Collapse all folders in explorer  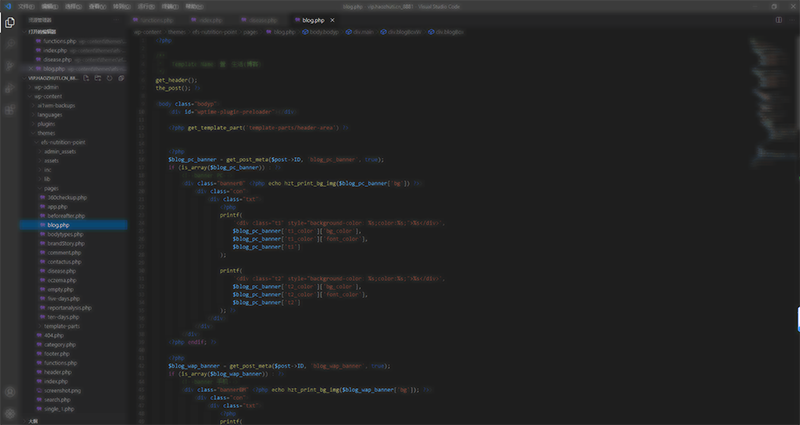[121, 78]
